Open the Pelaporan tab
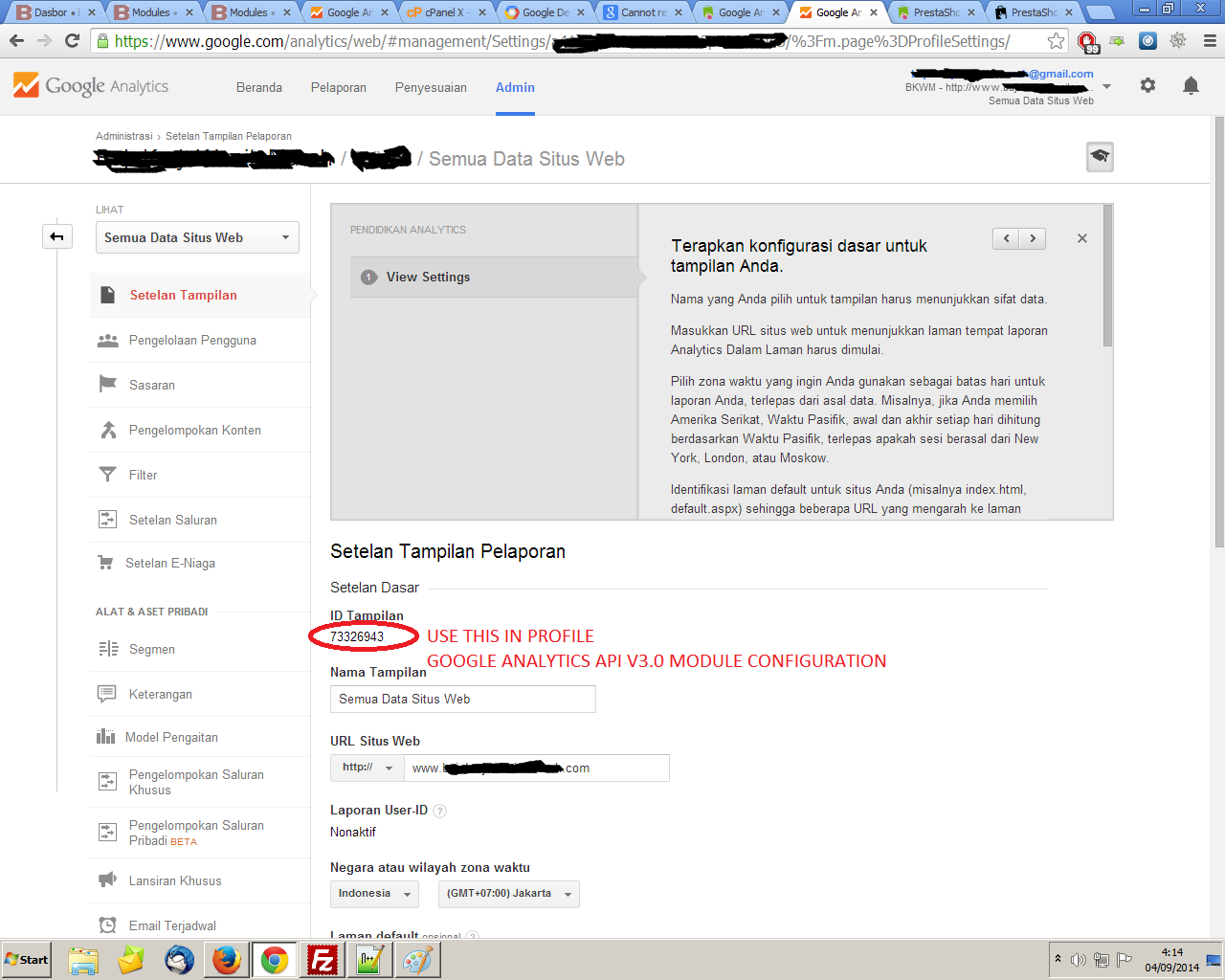The width and height of the screenshot is (1225, 980). coord(339,87)
